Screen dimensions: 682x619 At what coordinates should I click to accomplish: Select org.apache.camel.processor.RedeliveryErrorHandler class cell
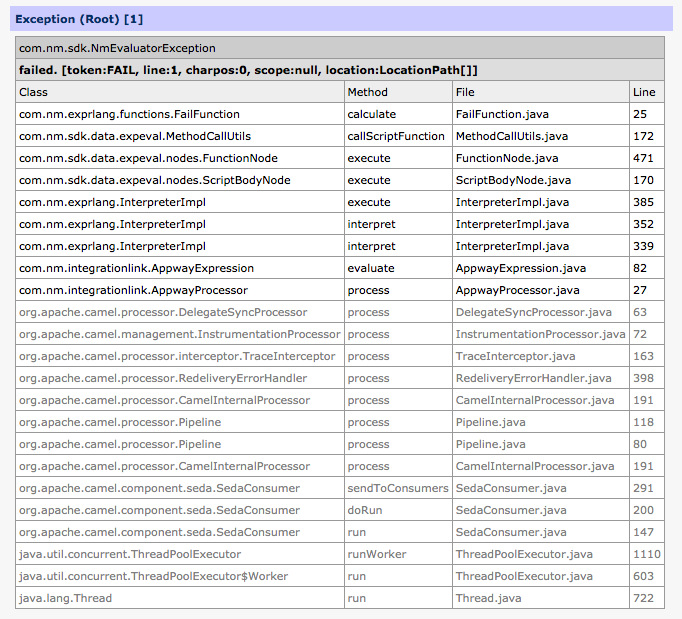tap(180, 378)
